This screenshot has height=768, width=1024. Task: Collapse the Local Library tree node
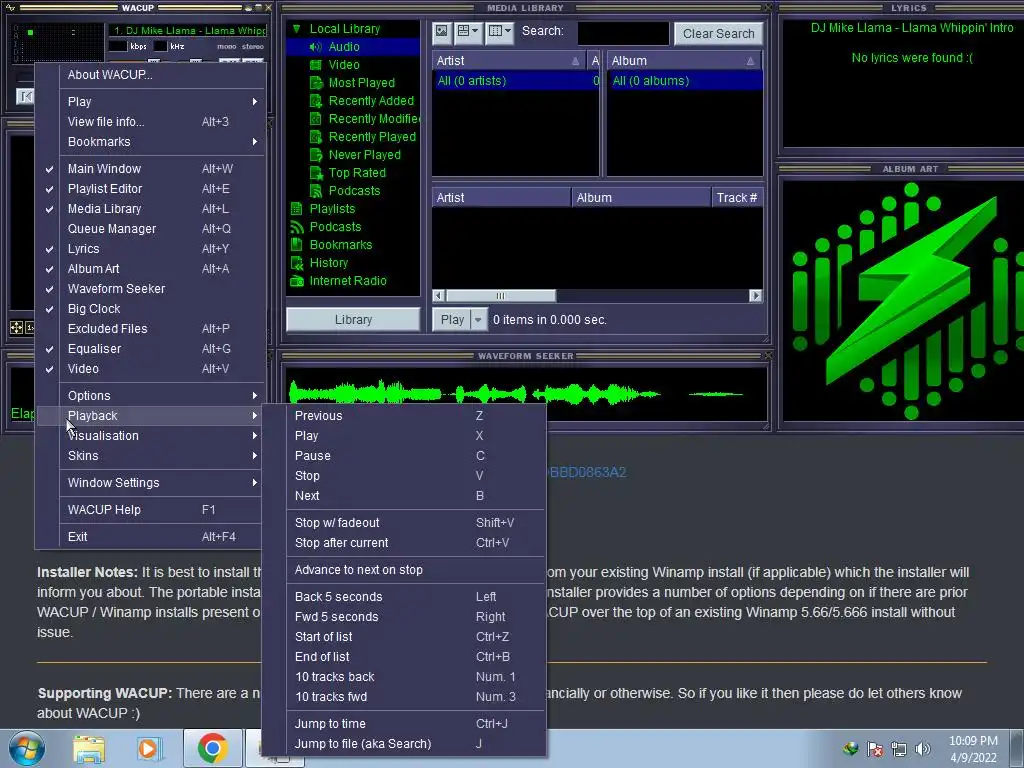pyautogui.click(x=296, y=29)
